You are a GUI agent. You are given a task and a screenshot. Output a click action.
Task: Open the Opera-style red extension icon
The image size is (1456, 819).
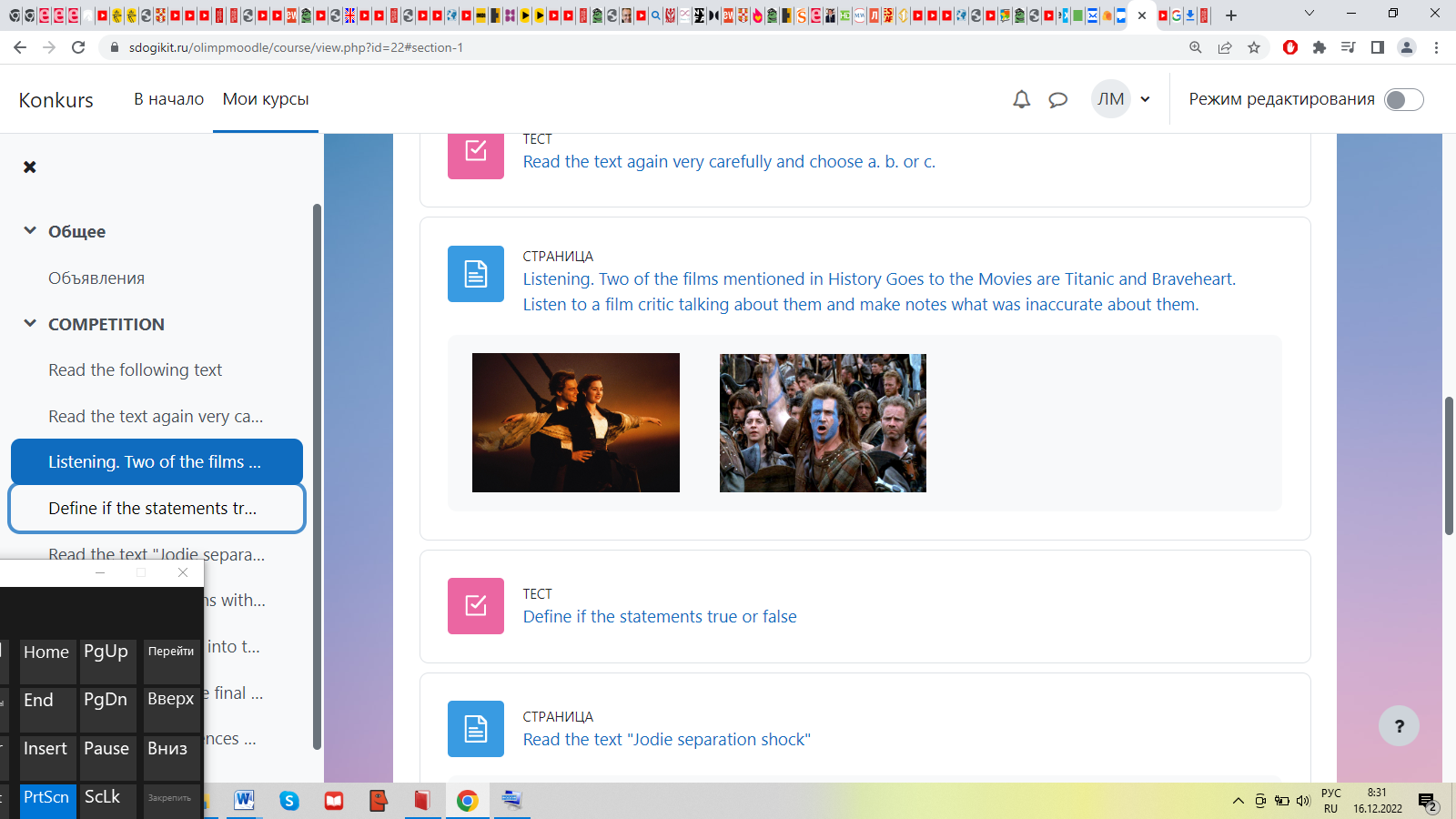(1290, 47)
